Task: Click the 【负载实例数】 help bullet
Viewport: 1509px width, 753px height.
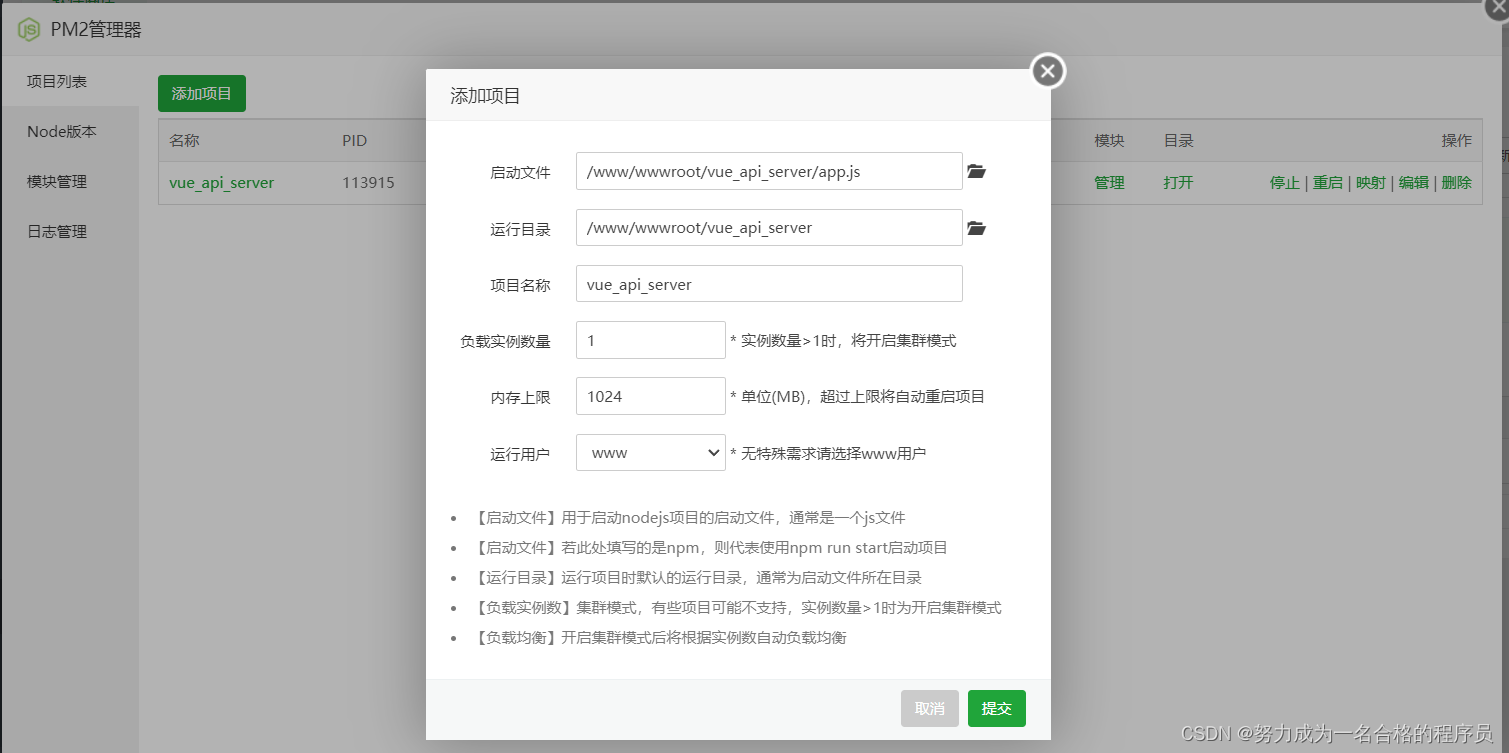Action: click(x=737, y=607)
